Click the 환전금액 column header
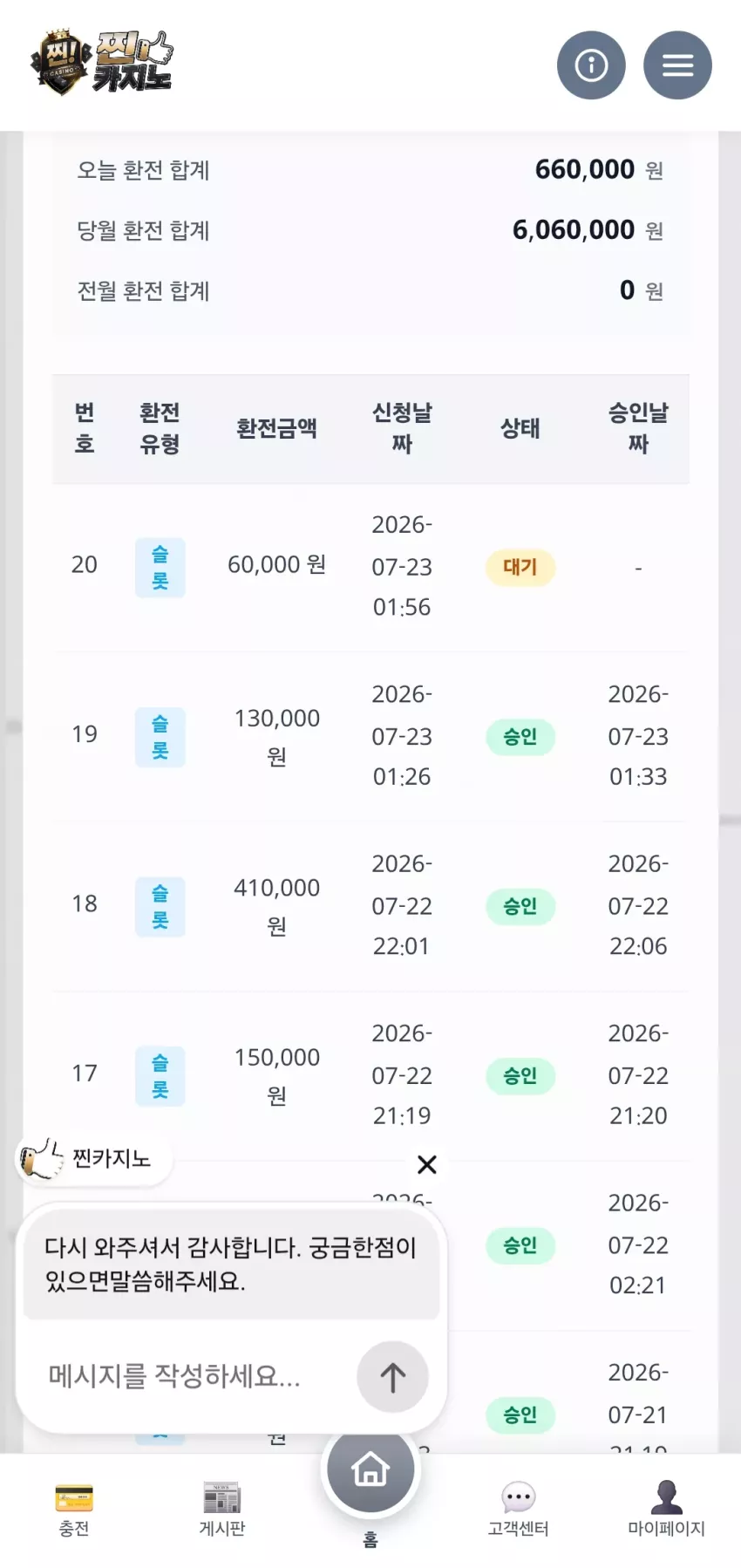Viewport: 741px width, 1568px height. click(x=276, y=428)
